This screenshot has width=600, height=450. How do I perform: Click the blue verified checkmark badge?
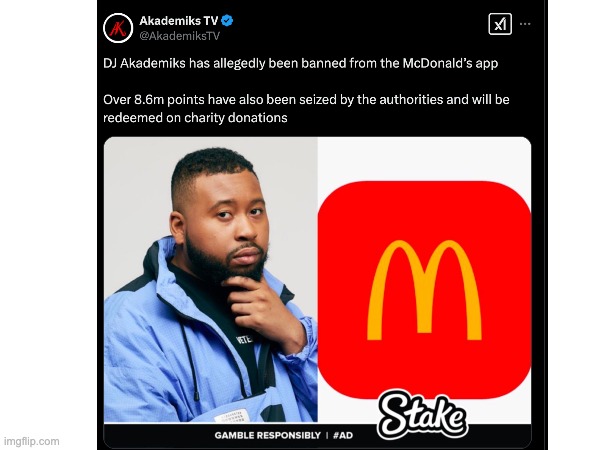coord(227,20)
